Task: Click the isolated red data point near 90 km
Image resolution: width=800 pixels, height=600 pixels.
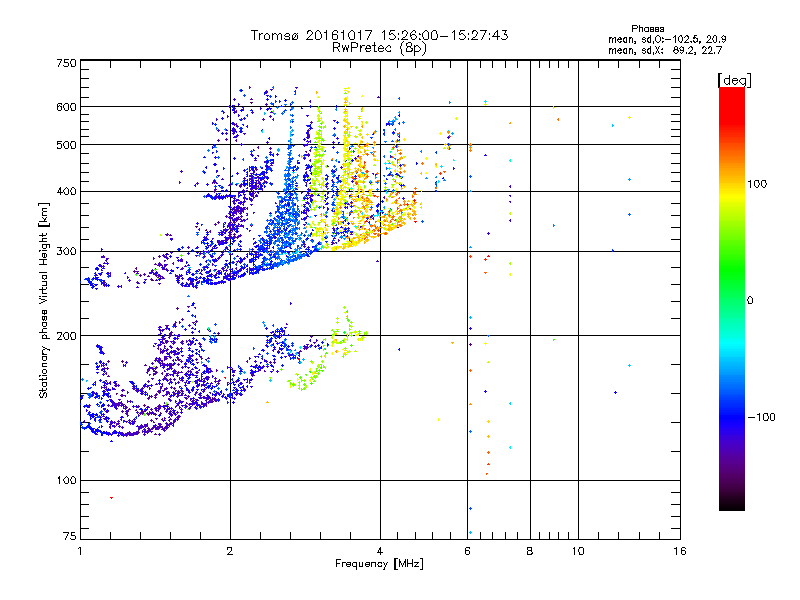Action: (111, 497)
